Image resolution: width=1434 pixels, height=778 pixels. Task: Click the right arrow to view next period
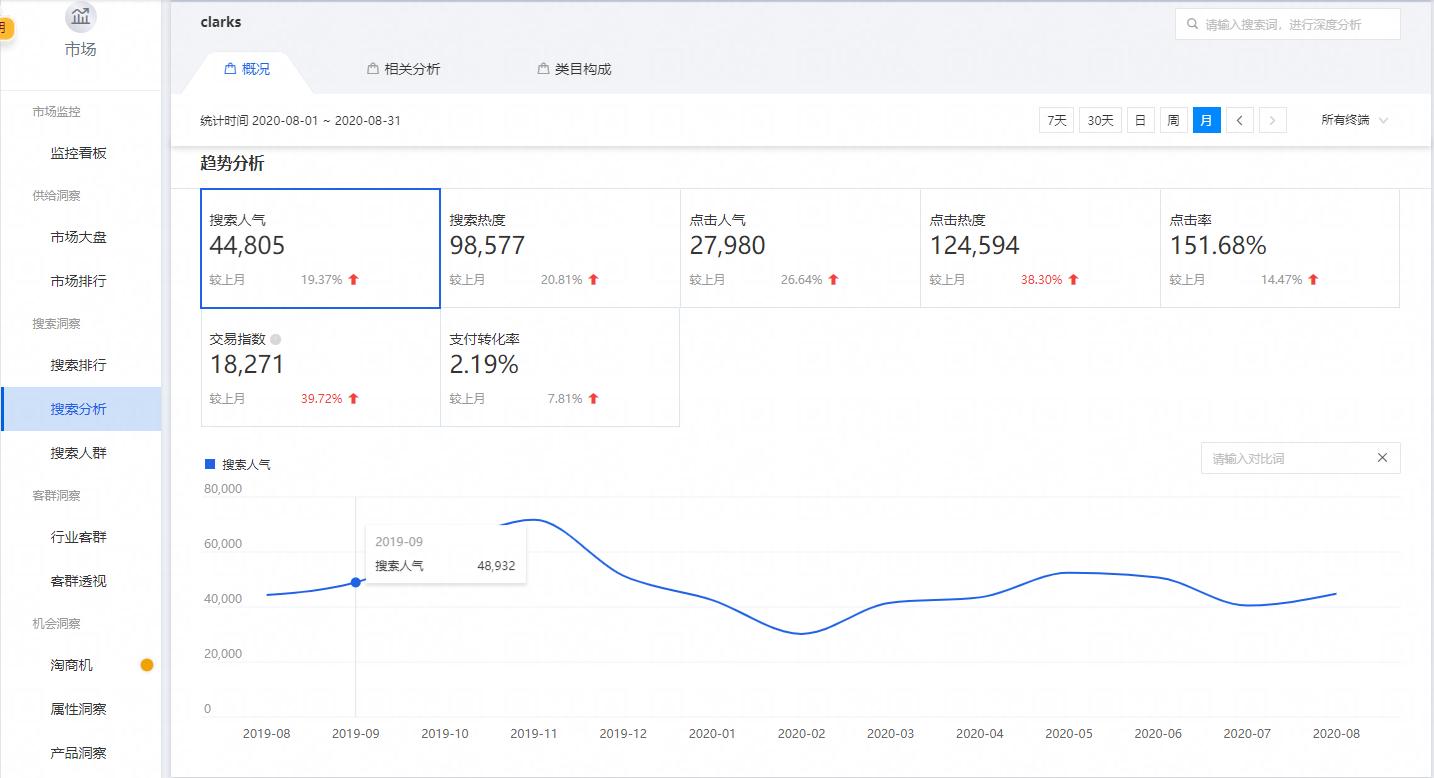tap(1272, 120)
